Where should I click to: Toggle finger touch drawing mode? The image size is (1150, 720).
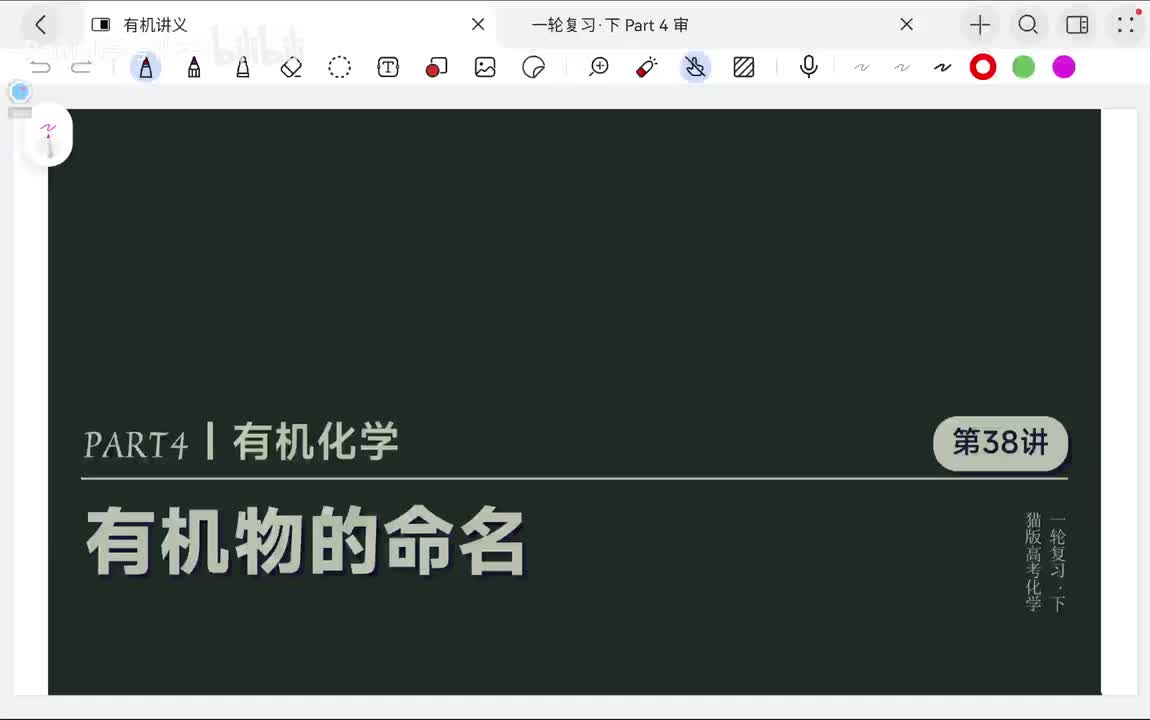[695, 67]
